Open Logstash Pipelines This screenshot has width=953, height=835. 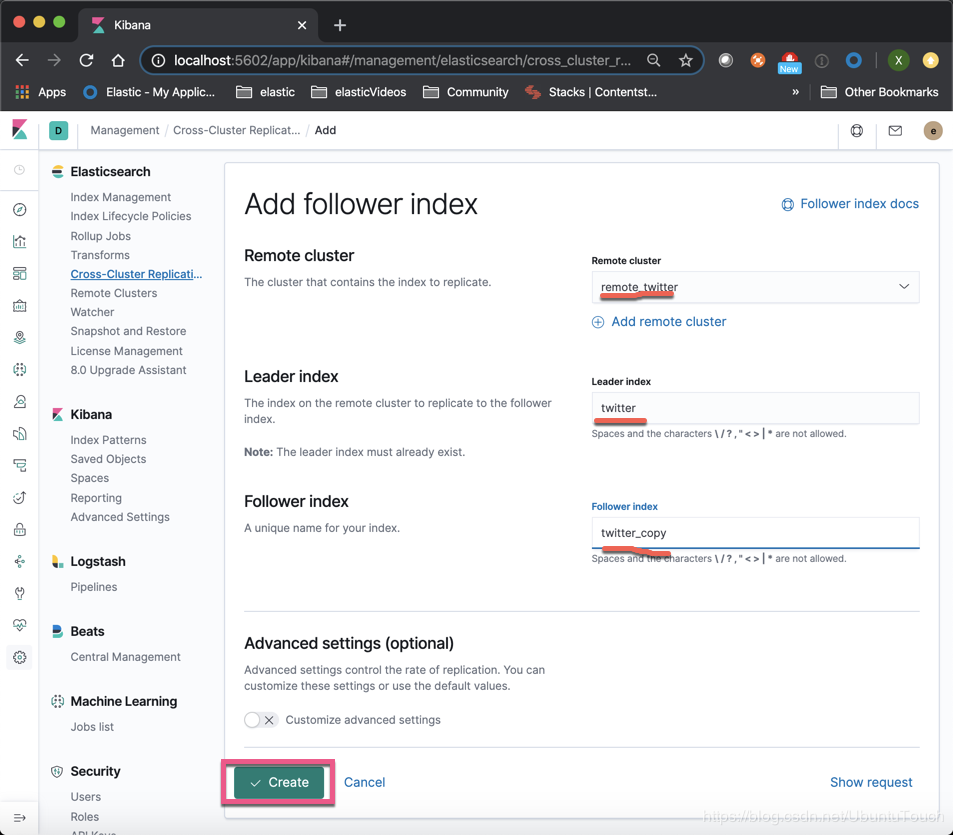tap(94, 587)
